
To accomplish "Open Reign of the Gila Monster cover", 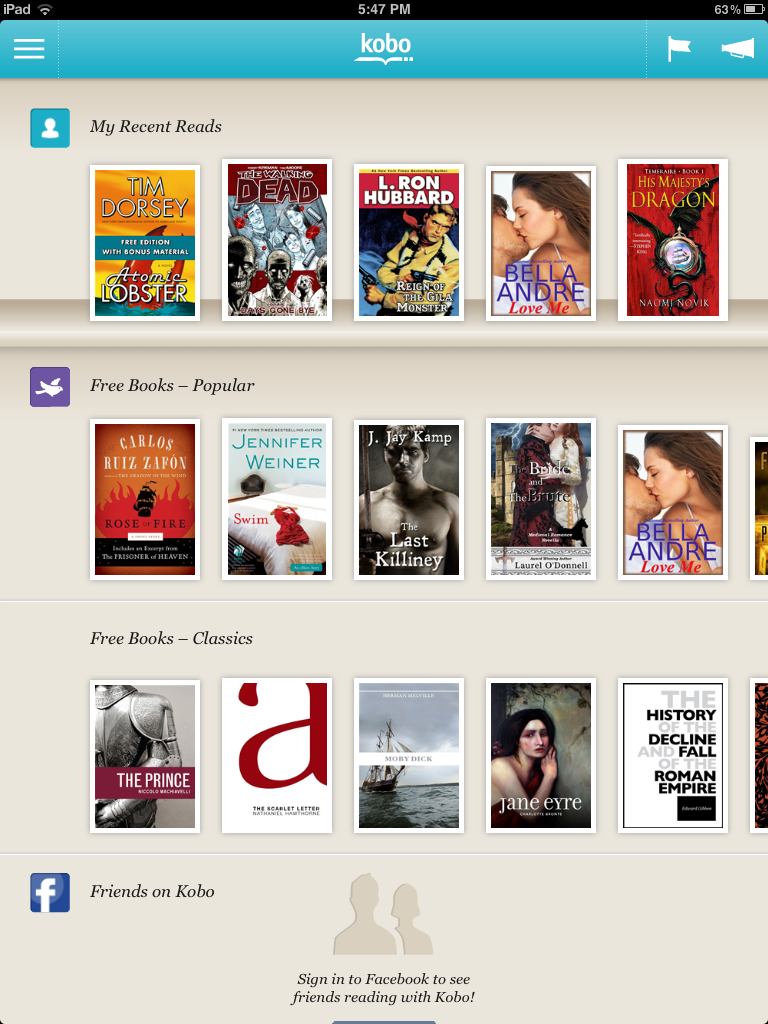I will tap(409, 242).
